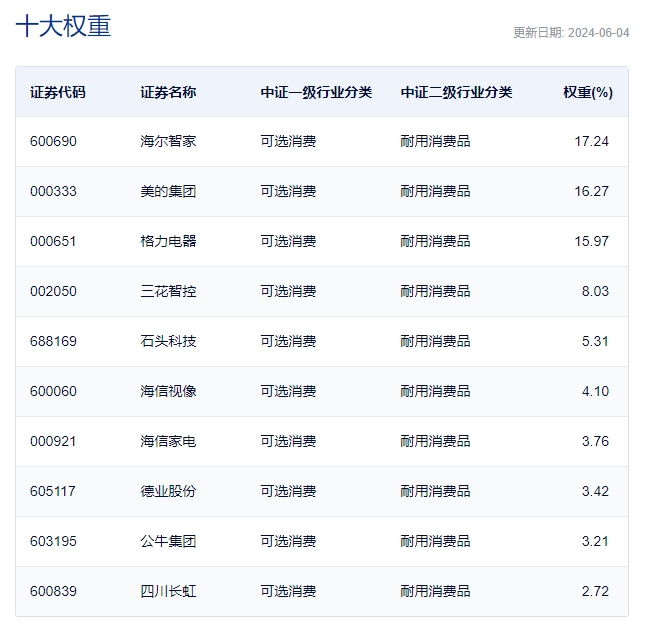Click weight value 16.27
Image resolution: width=645 pixels, height=630 pixels.
(592, 191)
